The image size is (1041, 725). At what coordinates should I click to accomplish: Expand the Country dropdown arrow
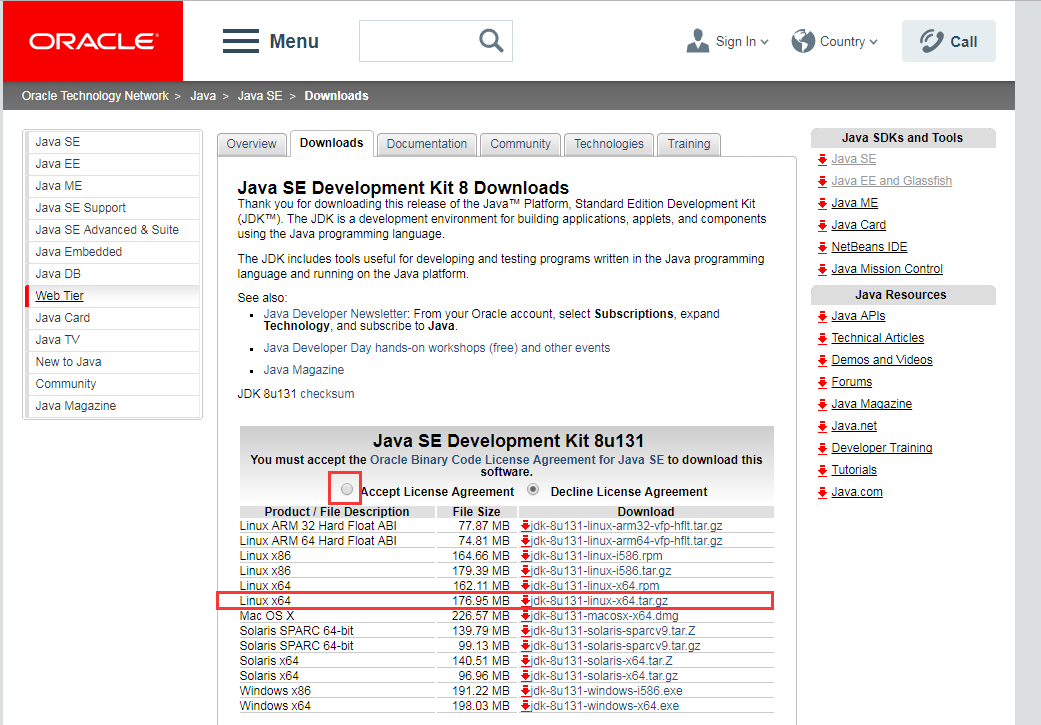873,42
